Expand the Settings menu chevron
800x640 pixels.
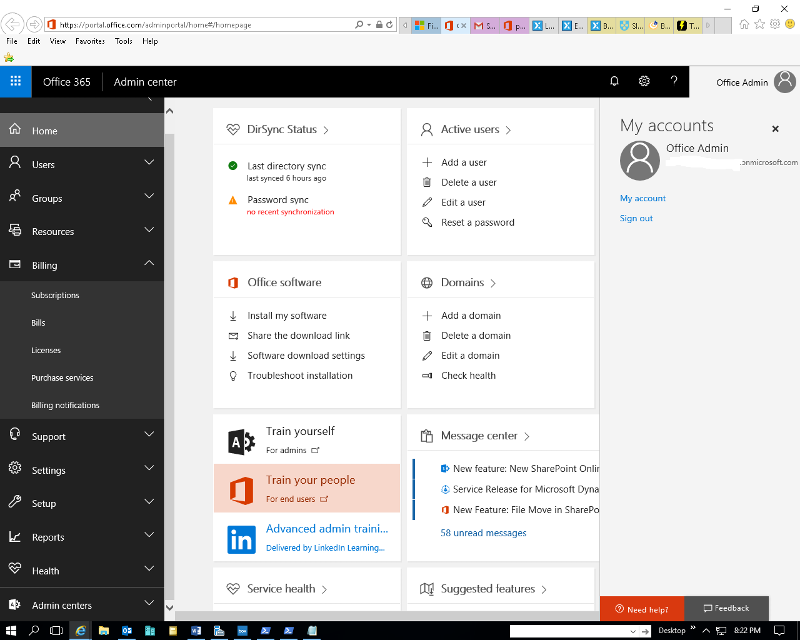(x=149, y=468)
